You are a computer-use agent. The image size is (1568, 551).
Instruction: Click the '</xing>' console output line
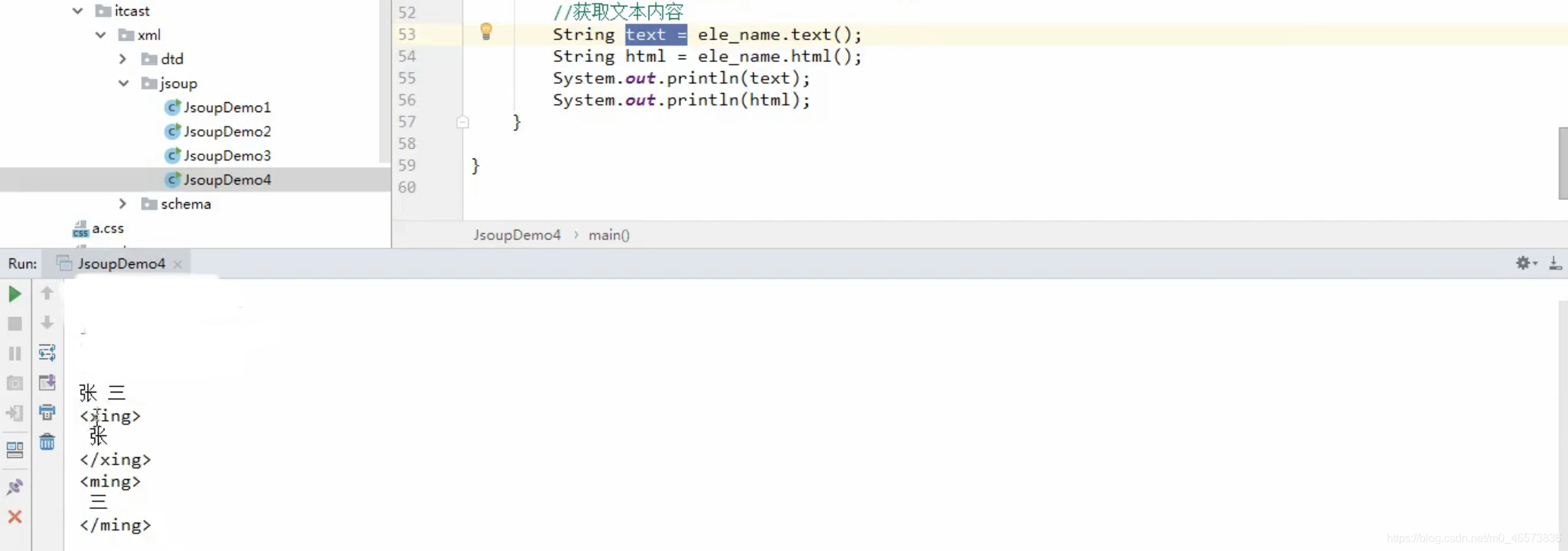[x=115, y=459]
